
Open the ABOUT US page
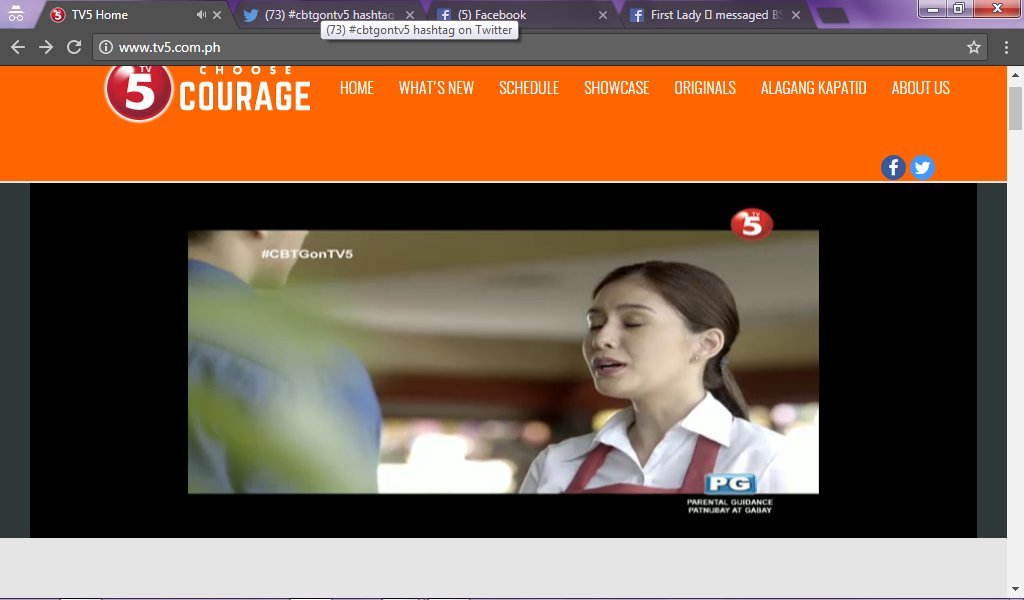(x=920, y=87)
